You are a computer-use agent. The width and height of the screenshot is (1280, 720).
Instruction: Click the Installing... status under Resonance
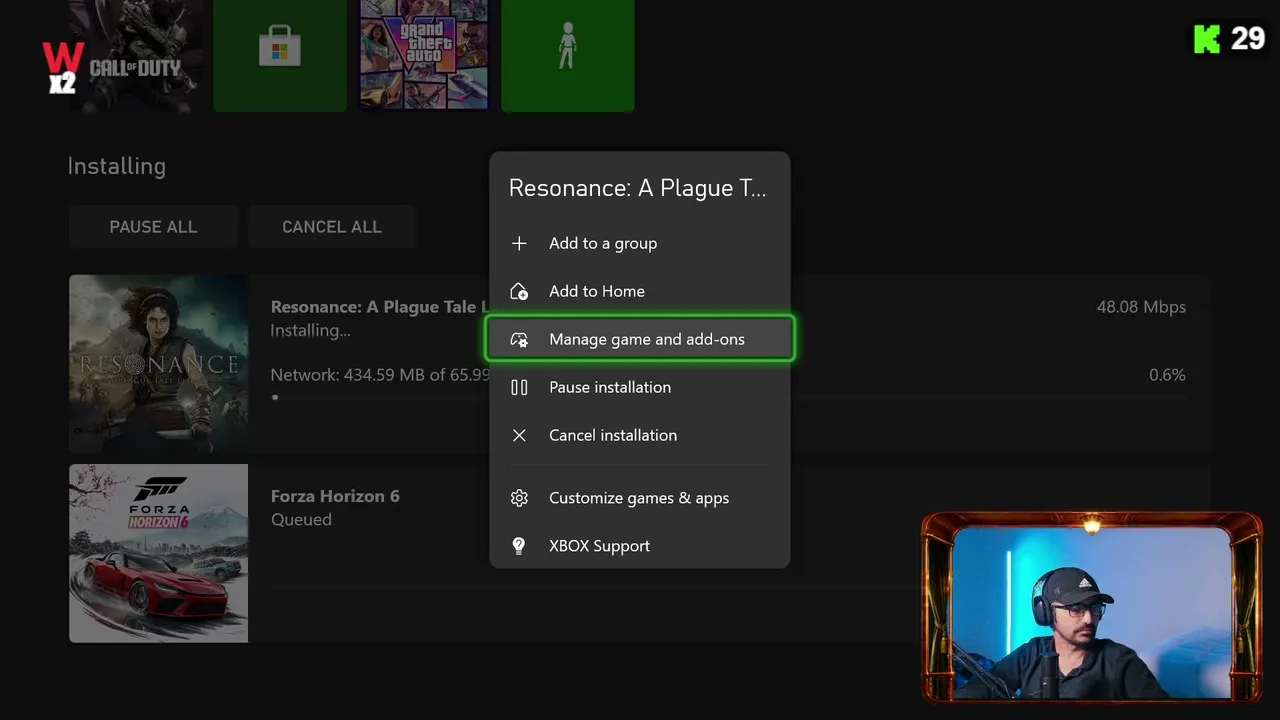click(x=311, y=331)
